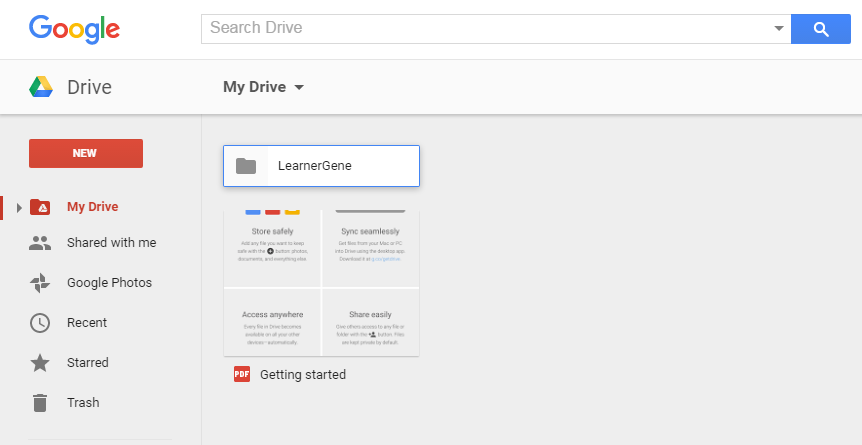Screen dimensions: 862x445
Task: Click the Trash bin icon
Action: tap(40, 403)
